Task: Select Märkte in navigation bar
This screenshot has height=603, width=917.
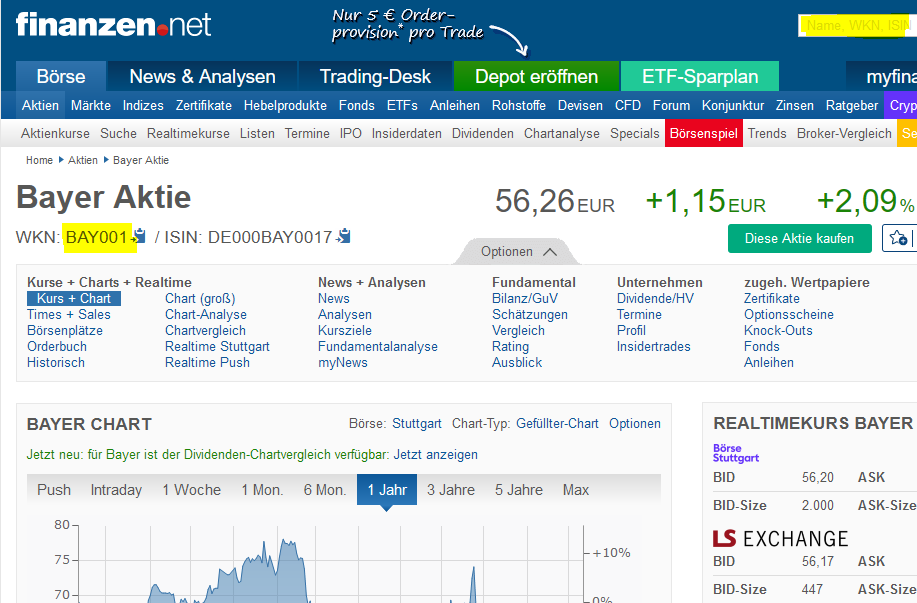Action: pyautogui.click(x=91, y=105)
